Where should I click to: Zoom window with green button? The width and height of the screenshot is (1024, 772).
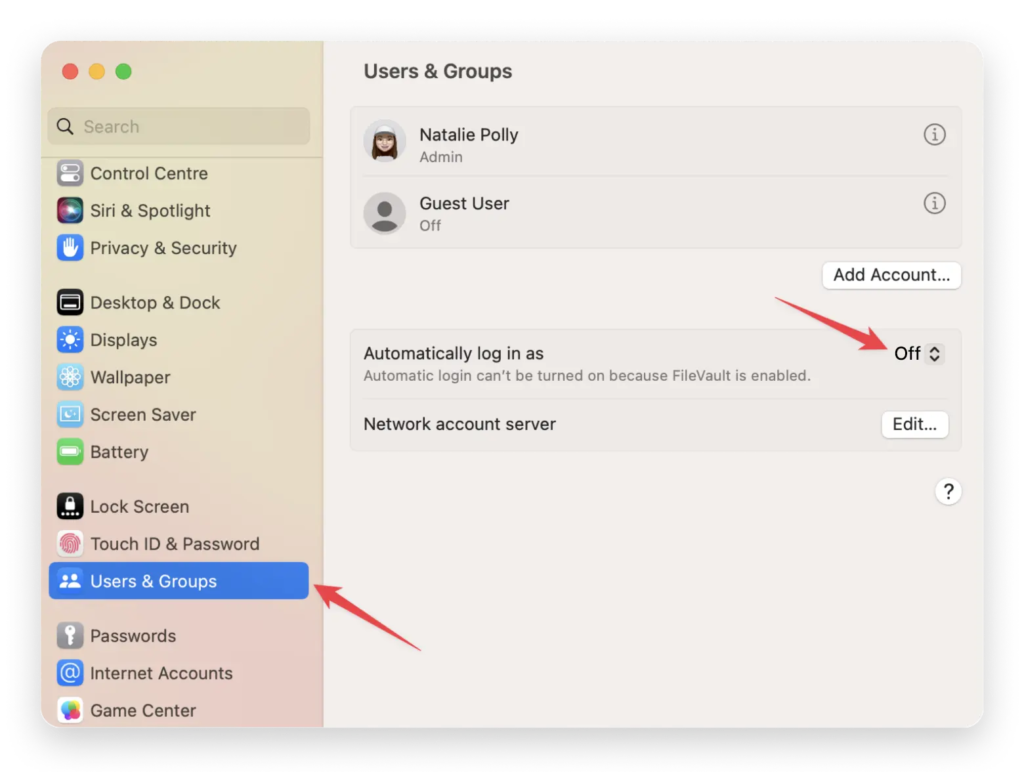tap(123, 71)
